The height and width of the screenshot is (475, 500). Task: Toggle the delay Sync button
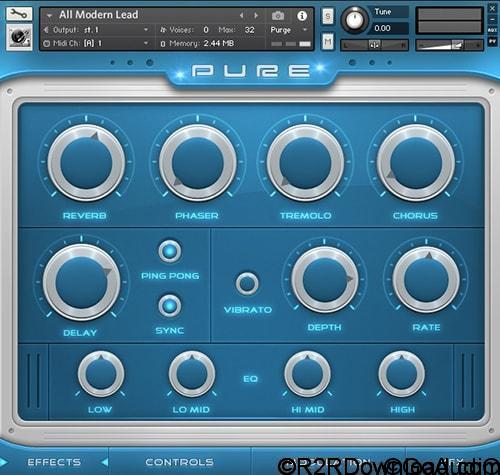tap(170, 305)
